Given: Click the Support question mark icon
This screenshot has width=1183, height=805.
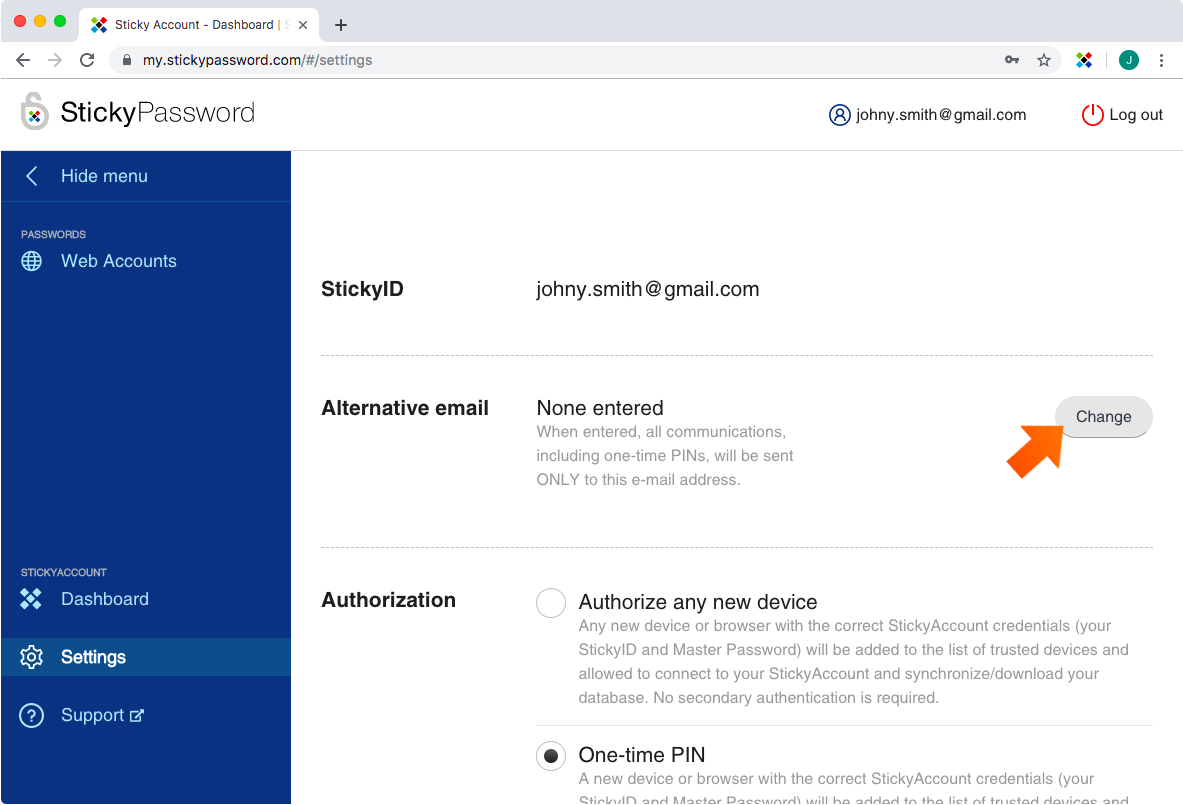Looking at the screenshot, I should pyautogui.click(x=32, y=715).
